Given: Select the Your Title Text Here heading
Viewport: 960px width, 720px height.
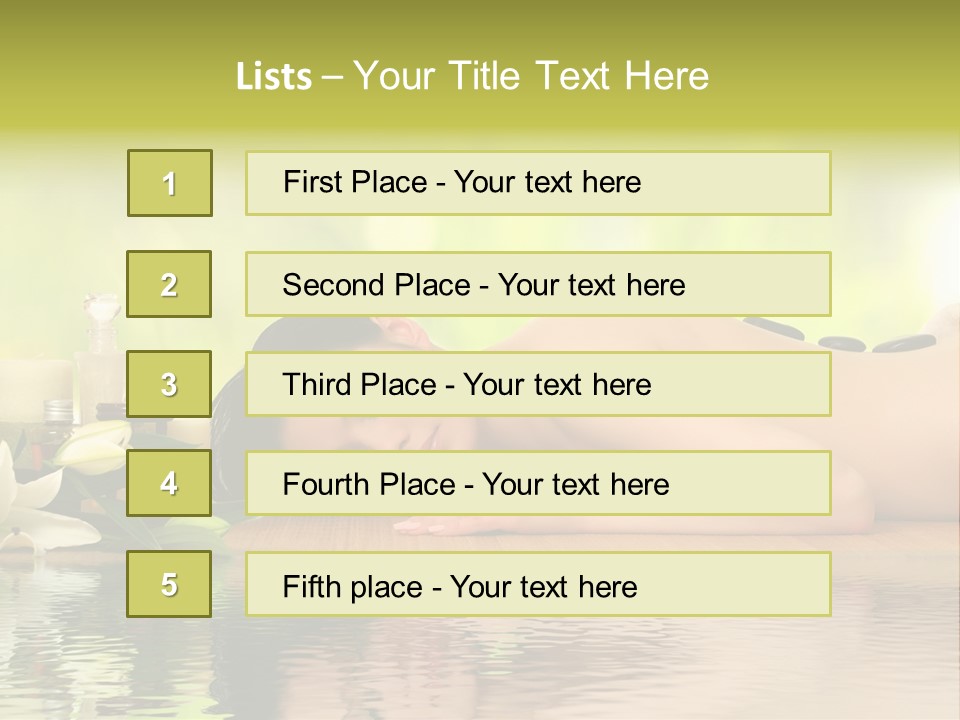Looking at the screenshot, I should pos(531,76).
